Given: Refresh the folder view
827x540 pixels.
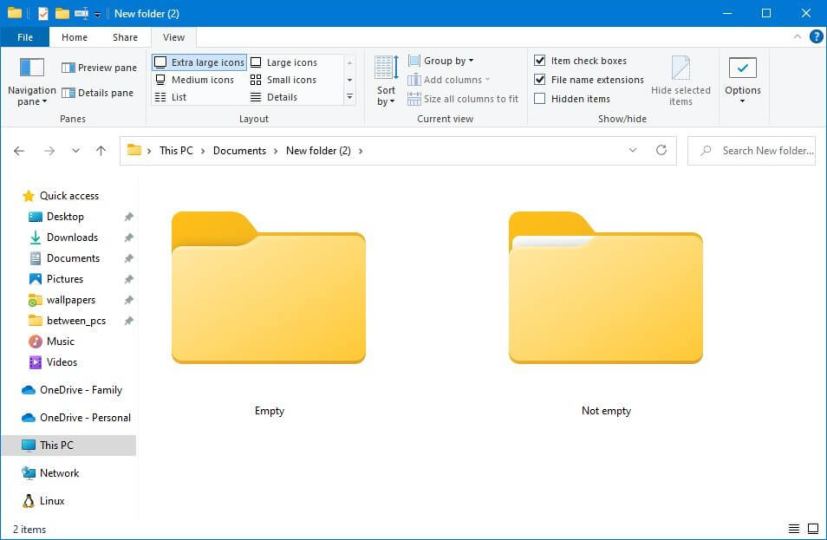Looking at the screenshot, I should point(661,150).
